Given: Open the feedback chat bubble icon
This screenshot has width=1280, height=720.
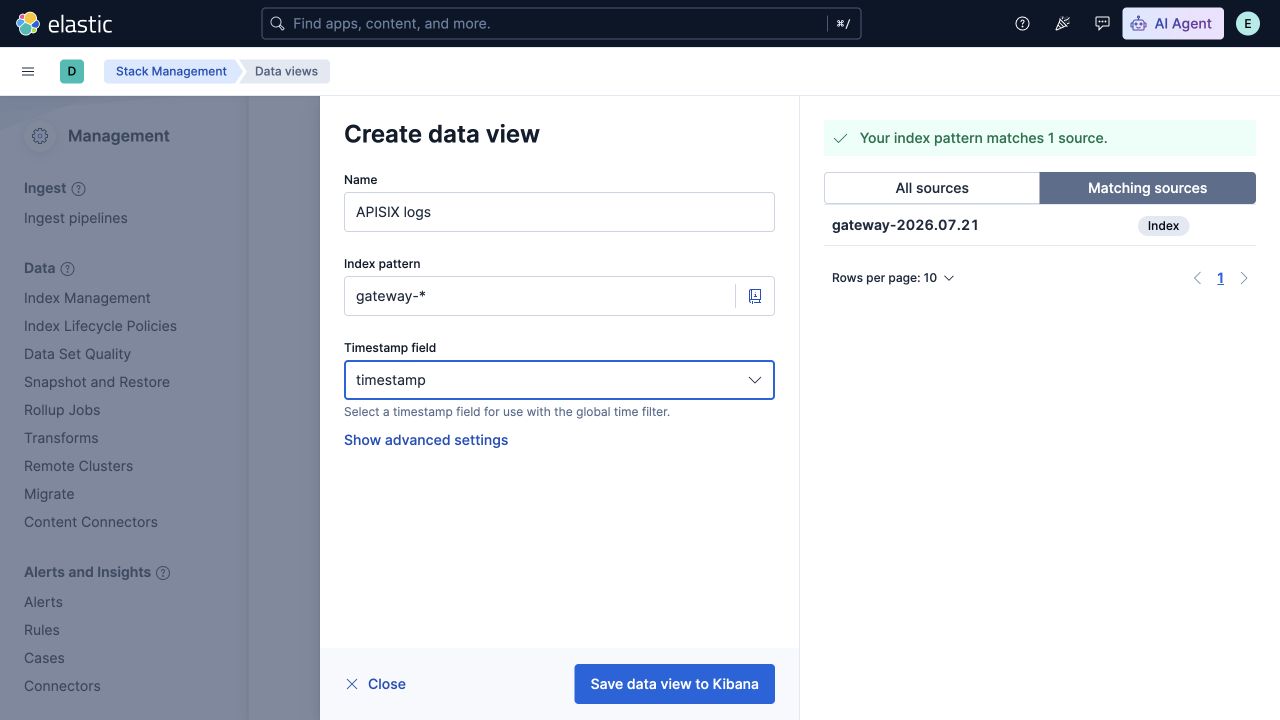Looking at the screenshot, I should 1102,23.
